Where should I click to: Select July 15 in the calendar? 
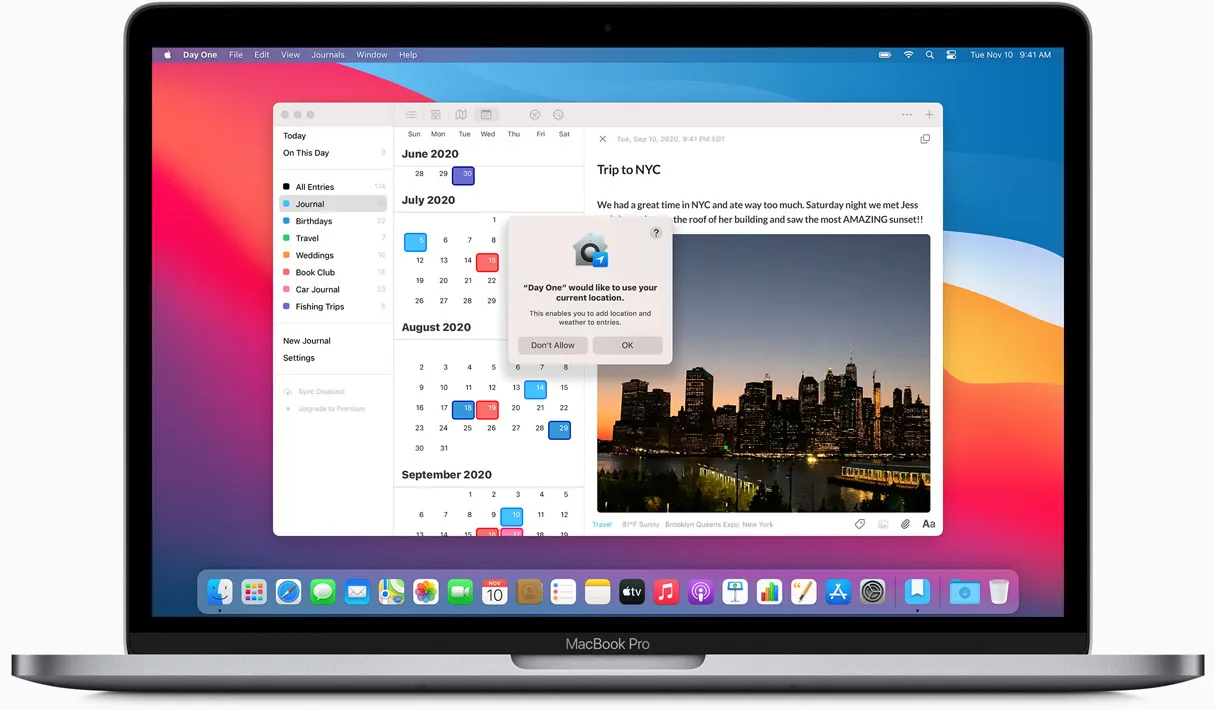pos(487,261)
